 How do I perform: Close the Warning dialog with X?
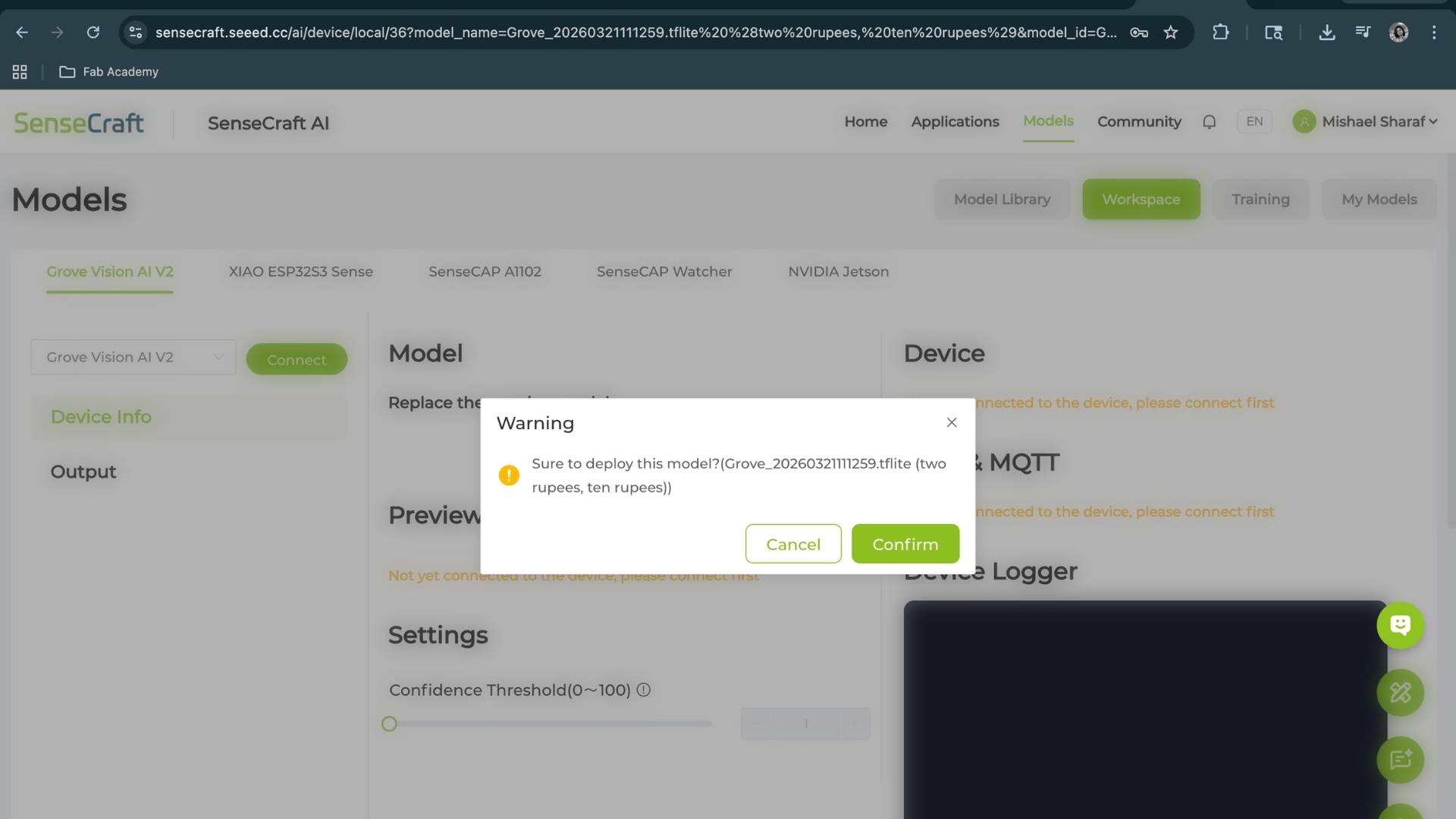[952, 422]
